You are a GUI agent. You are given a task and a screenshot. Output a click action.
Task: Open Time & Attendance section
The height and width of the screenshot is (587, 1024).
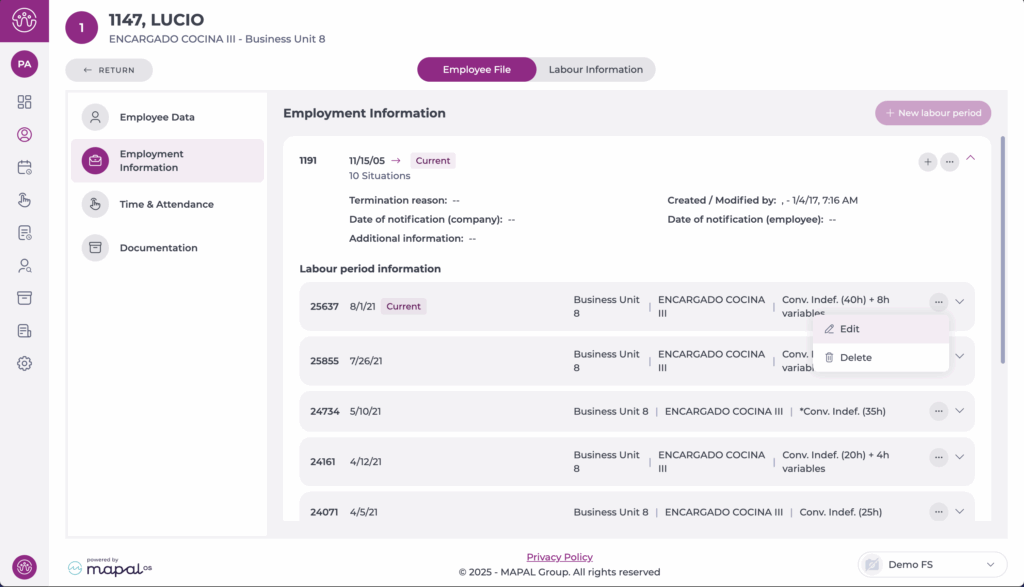pyautogui.click(x=166, y=205)
